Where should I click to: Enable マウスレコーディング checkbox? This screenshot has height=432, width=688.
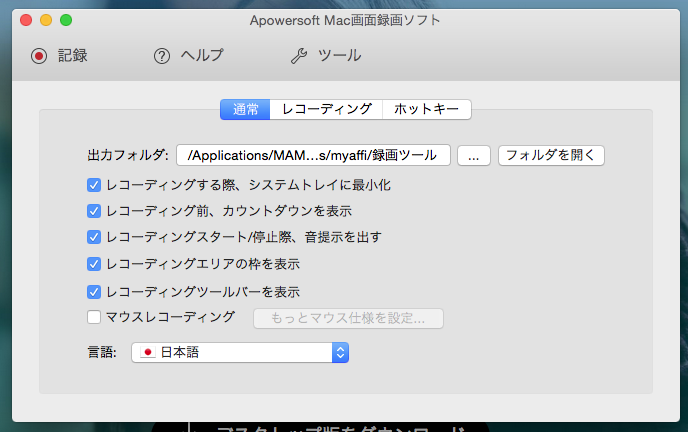click(x=94, y=317)
